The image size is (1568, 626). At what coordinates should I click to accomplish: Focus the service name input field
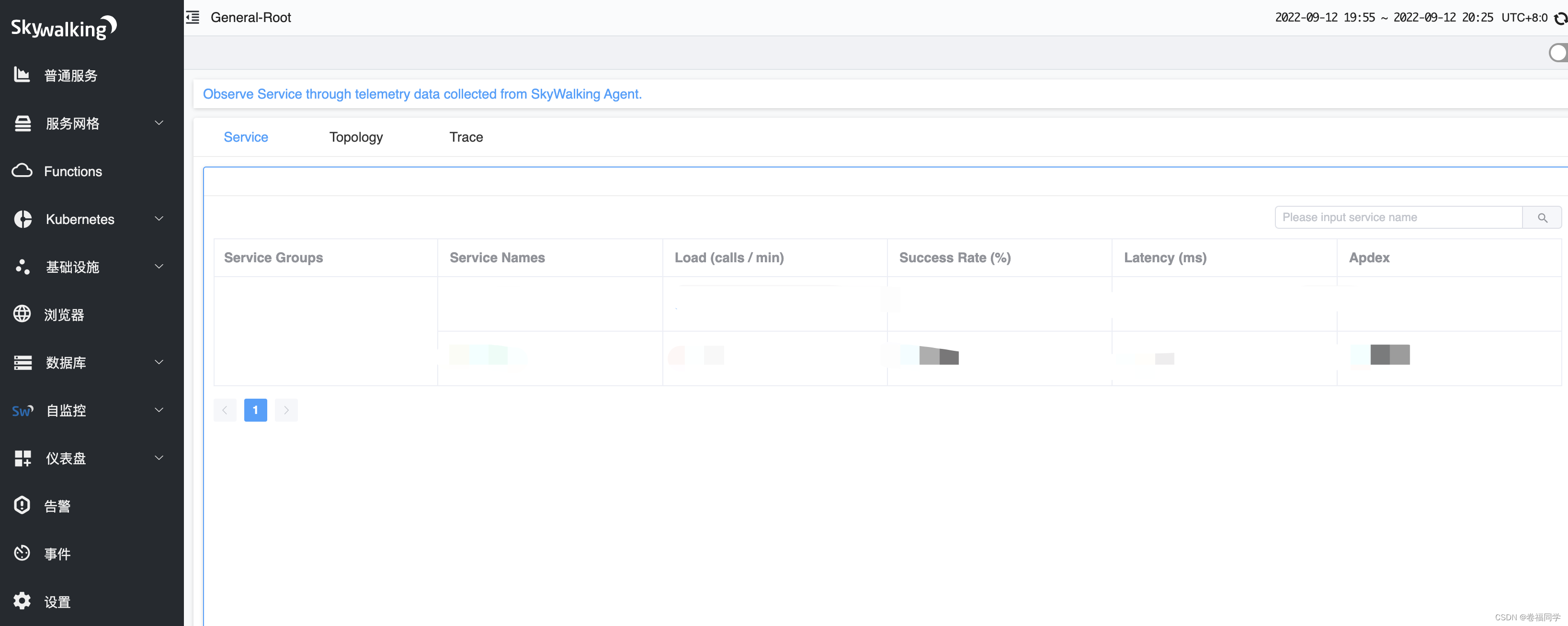[x=1398, y=217]
